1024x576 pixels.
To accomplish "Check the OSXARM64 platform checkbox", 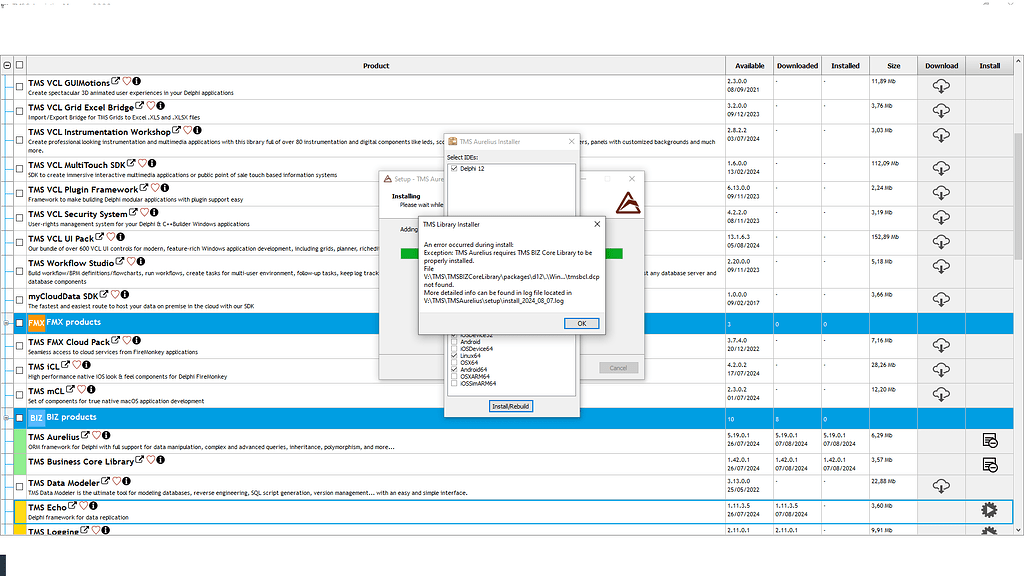I will point(453,375).
